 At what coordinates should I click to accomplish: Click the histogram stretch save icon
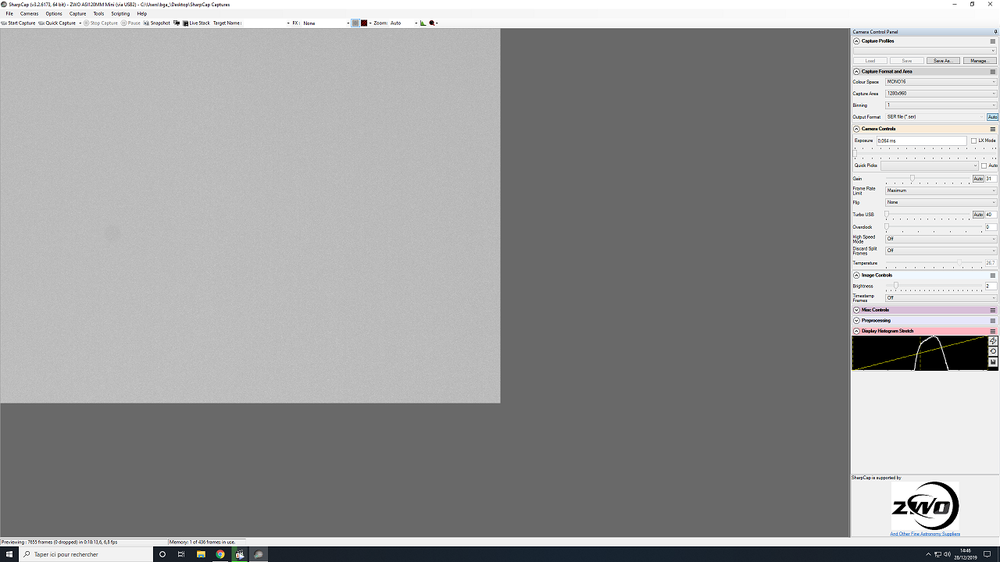coord(993,362)
